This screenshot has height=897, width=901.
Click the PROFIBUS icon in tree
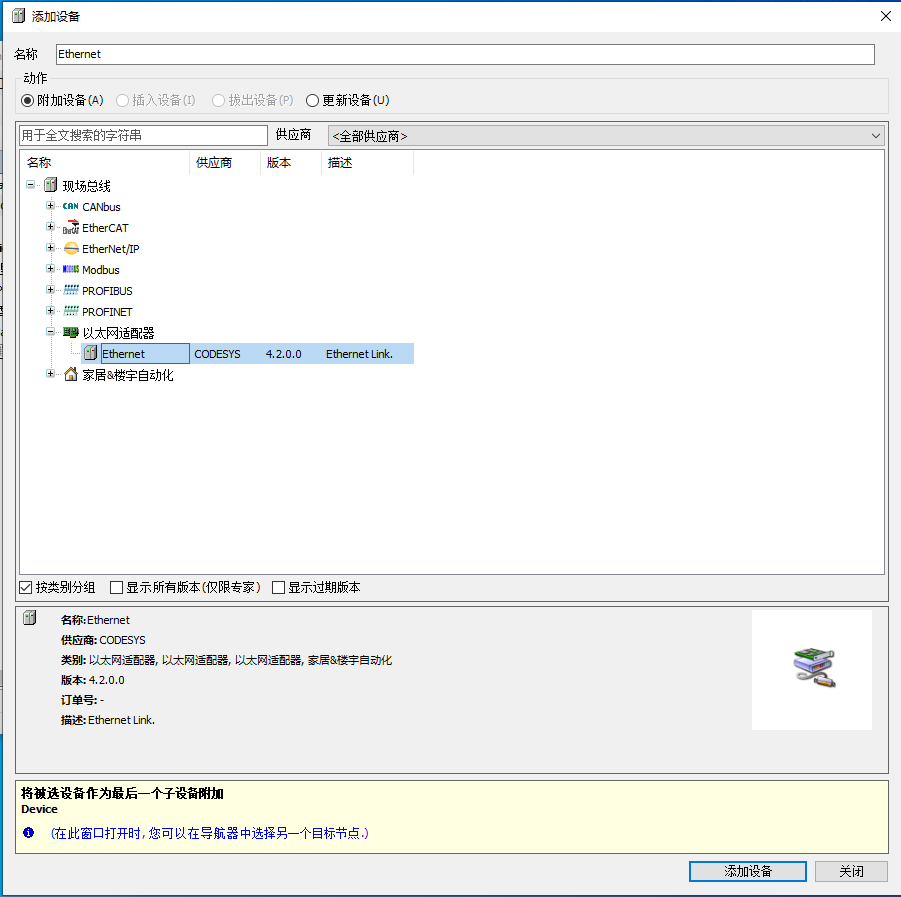(x=71, y=290)
